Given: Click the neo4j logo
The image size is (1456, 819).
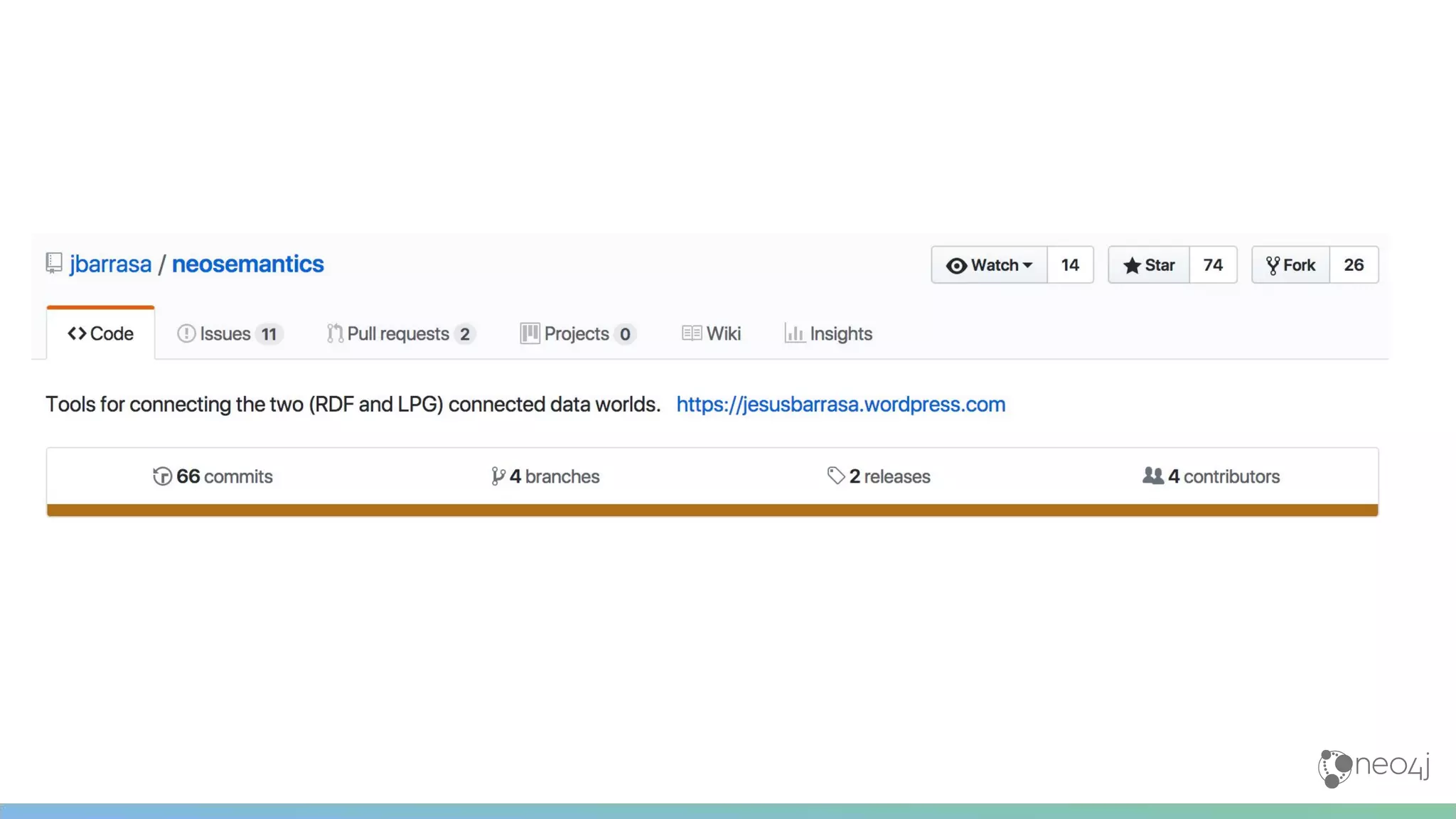Looking at the screenshot, I should click(x=1374, y=768).
